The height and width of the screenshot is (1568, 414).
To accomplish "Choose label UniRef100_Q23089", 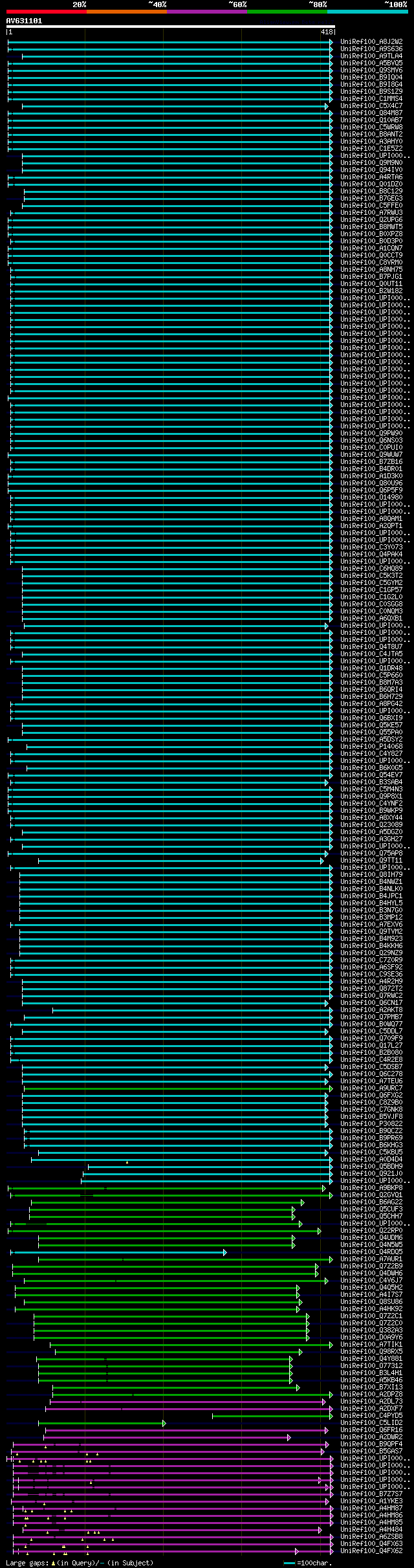I will pyautogui.click(x=371, y=824).
